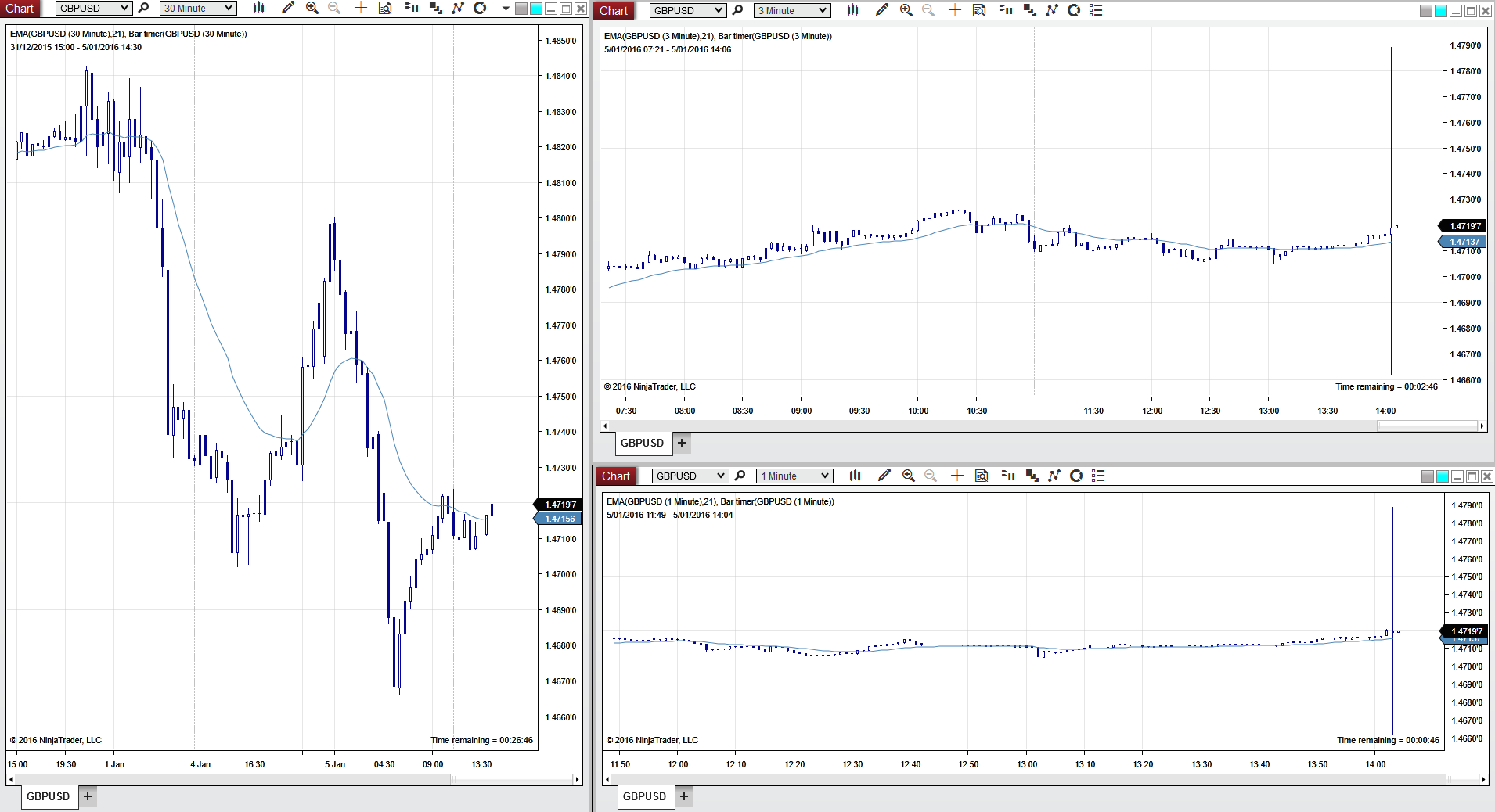This screenshot has height=812, width=1495.
Task: Open GBPUSD instrument dropdown in 3 Minute chart
Action: coord(687,10)
